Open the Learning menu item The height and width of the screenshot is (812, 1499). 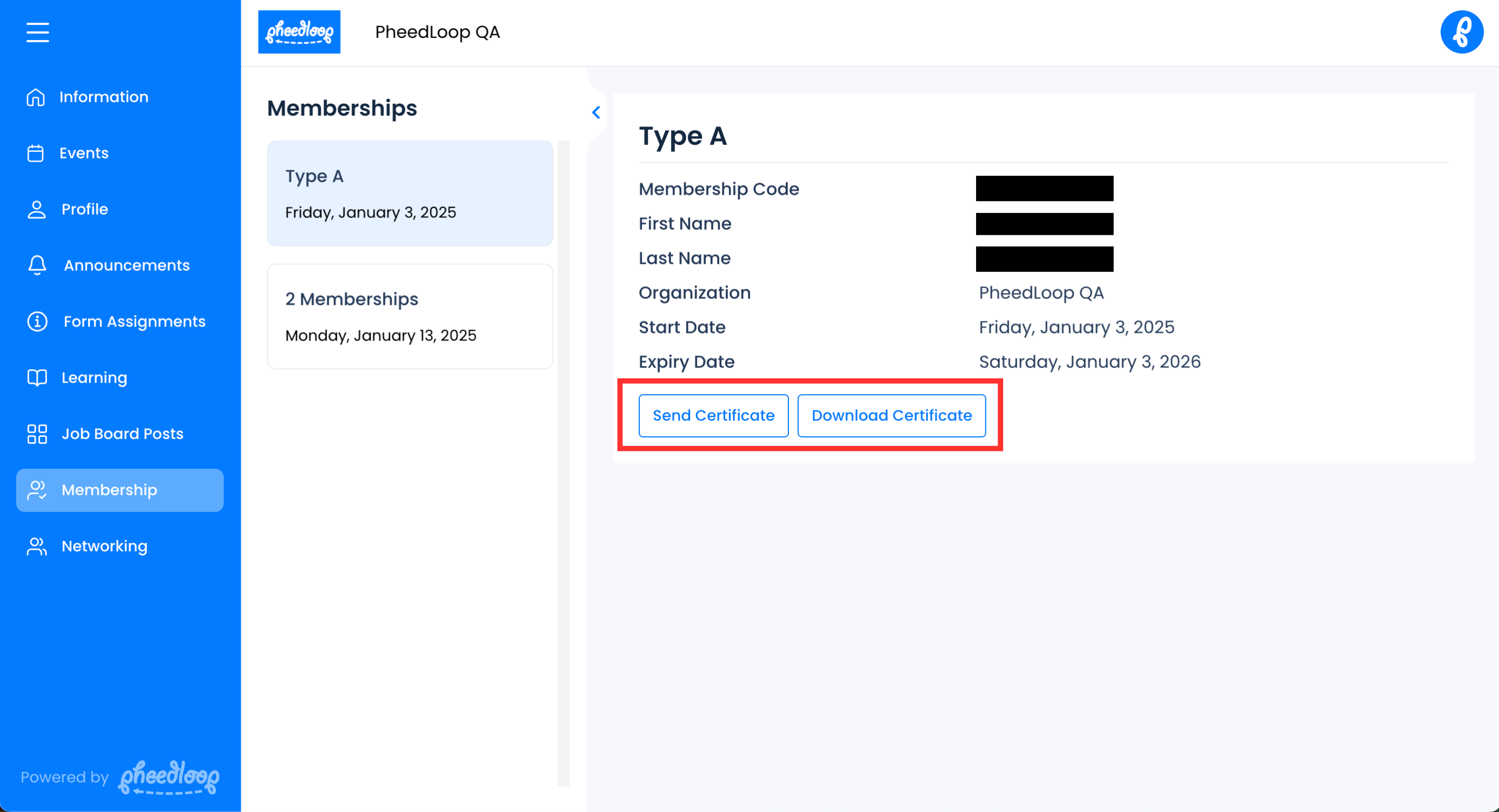[94, 377]
